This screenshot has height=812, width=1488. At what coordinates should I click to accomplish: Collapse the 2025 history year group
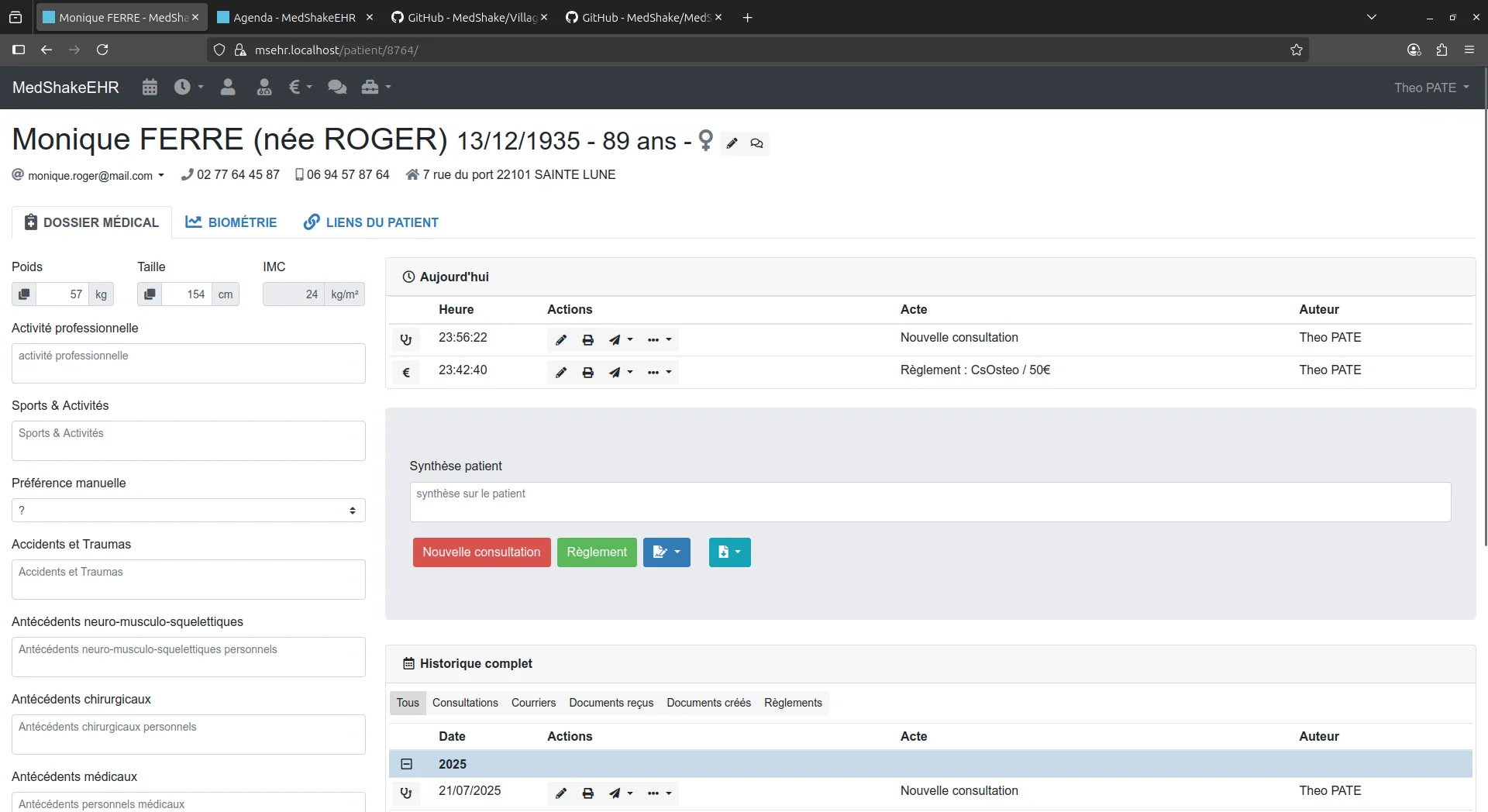(406, 764)
